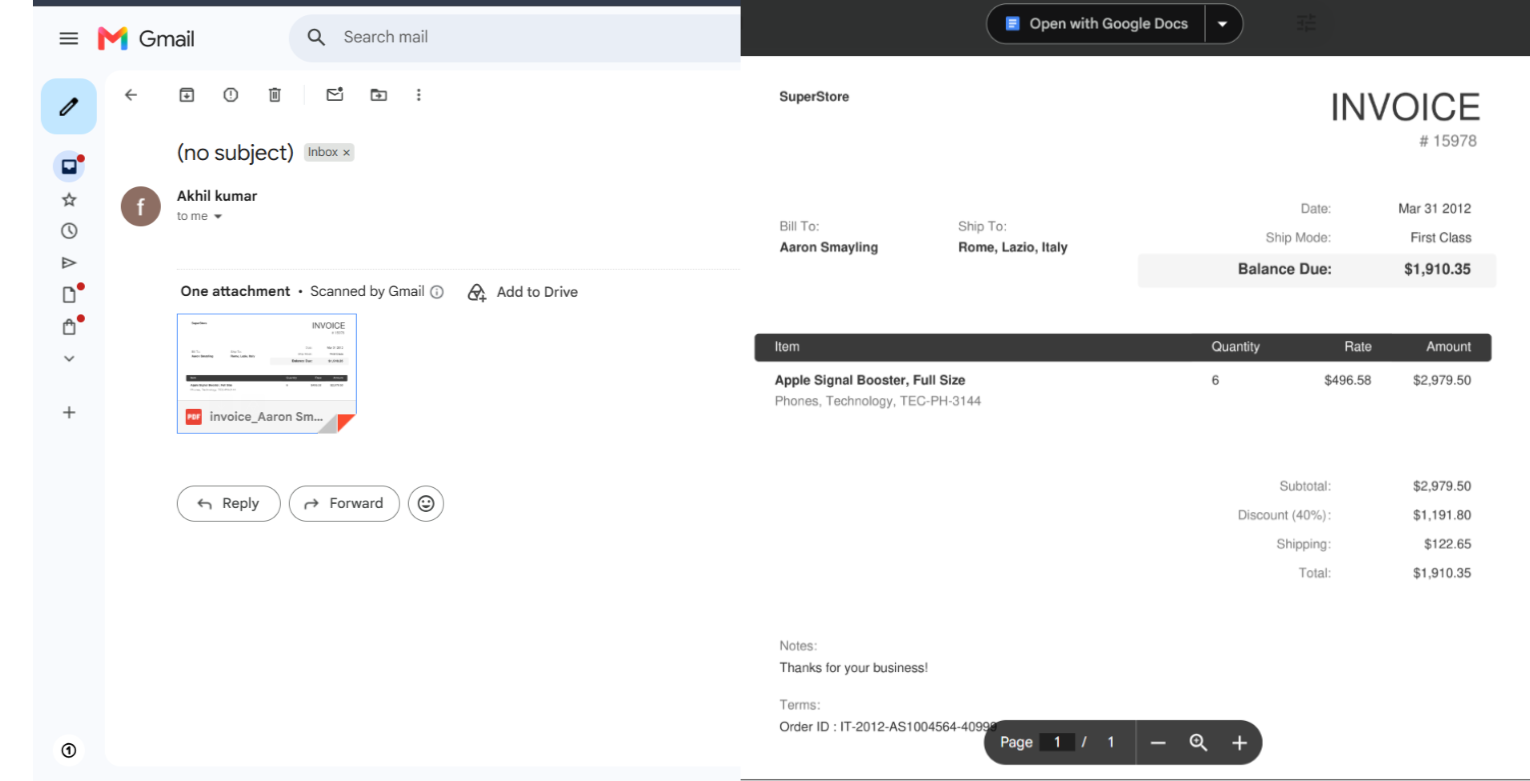This screenshot has width=1530, height=781.
Task: Mark the email as unread
Action: [335, 94]
